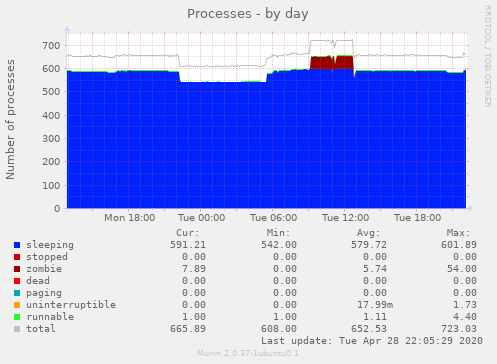Screen dimensions: 497x364
Task: Click zombie current value 7.89
Action: coord(194,269)
